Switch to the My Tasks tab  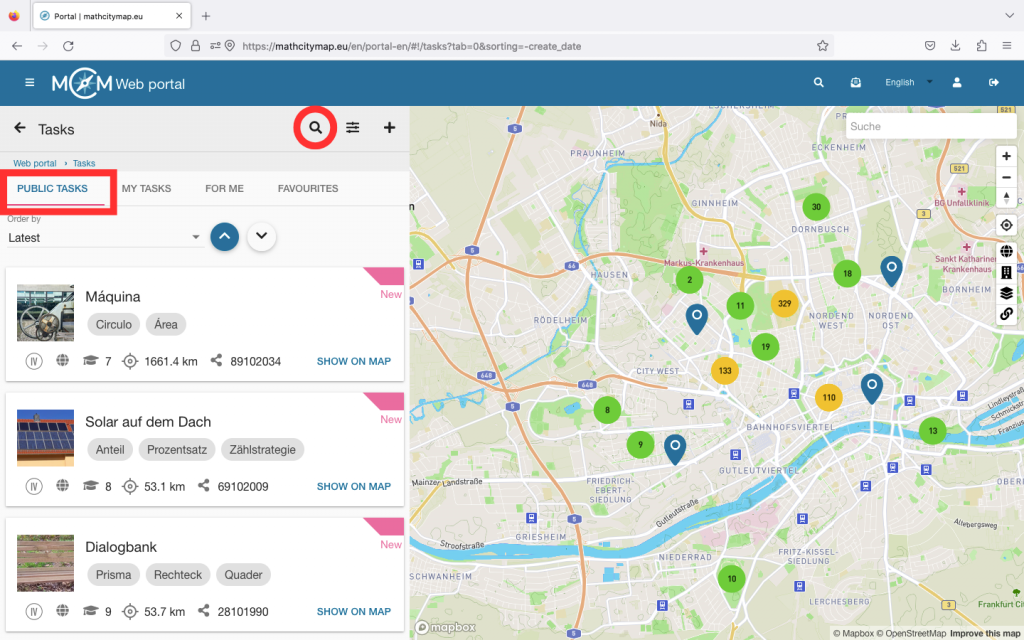pyautogui.click(x=146, y=189)
